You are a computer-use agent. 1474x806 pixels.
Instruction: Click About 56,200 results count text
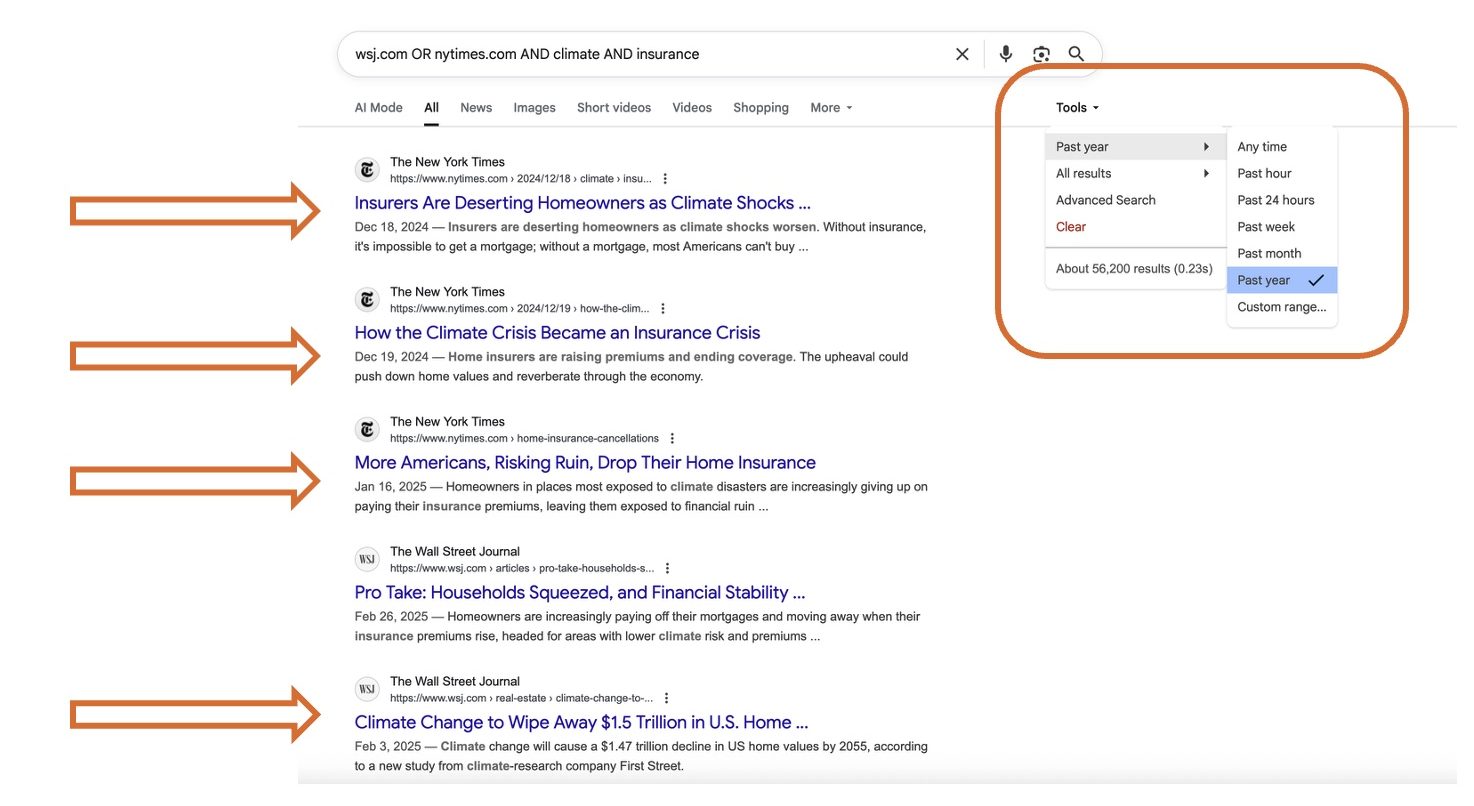(1134, 269)
